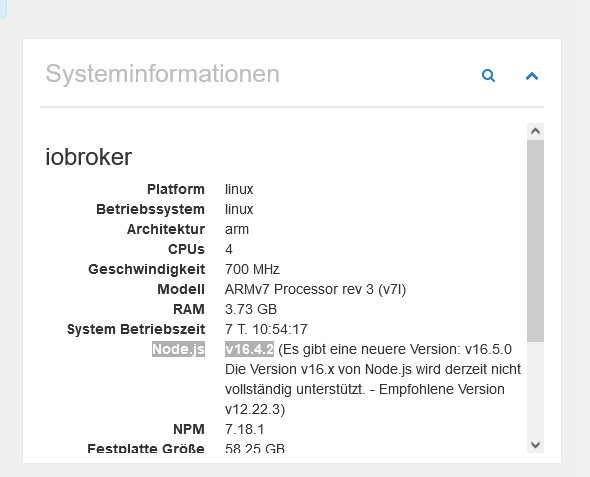
Task: Click the Systeminformationen title
Action: click(x=163, y=73)
